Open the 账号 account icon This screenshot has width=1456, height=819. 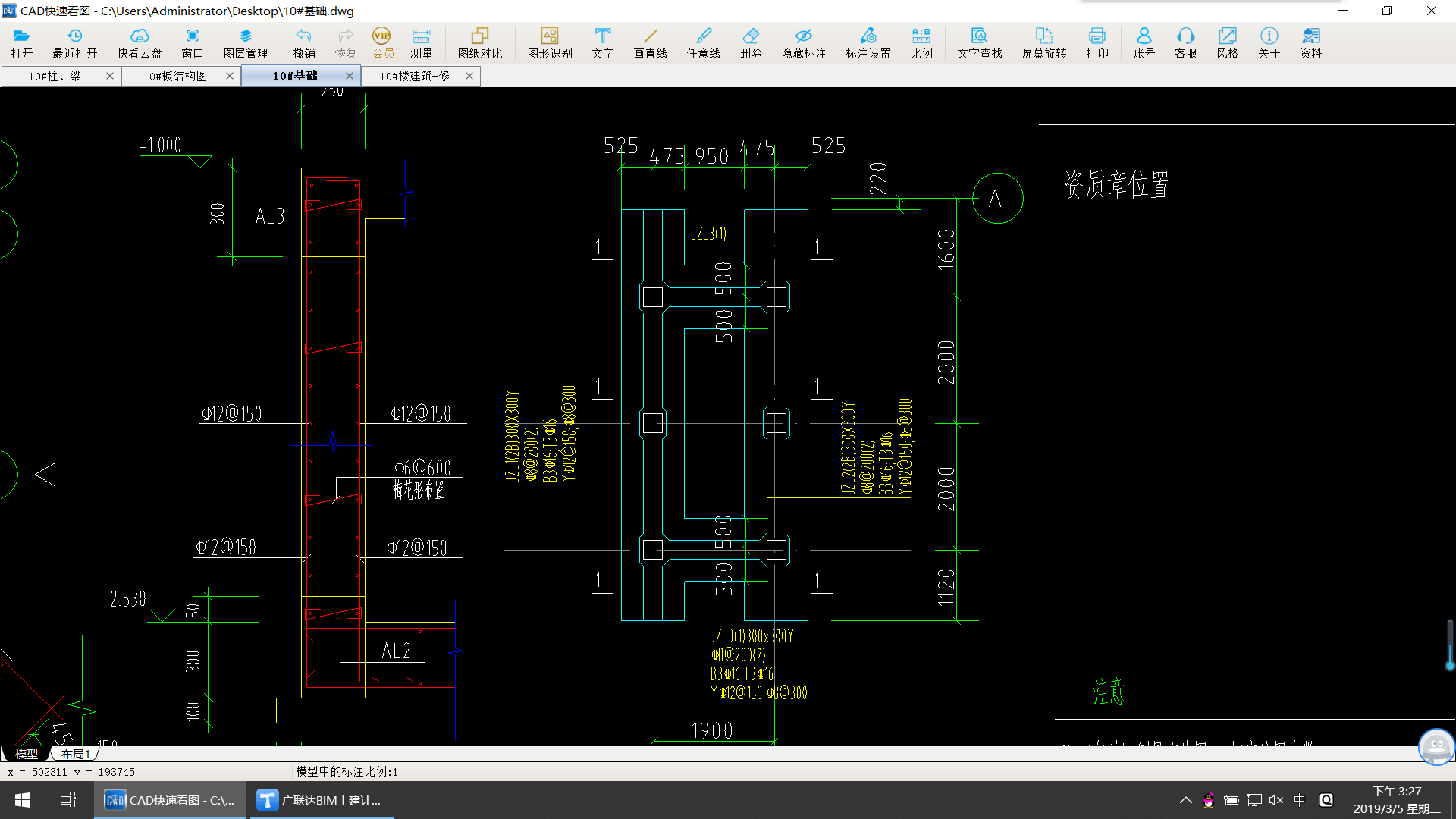(x=1144, y=43)
